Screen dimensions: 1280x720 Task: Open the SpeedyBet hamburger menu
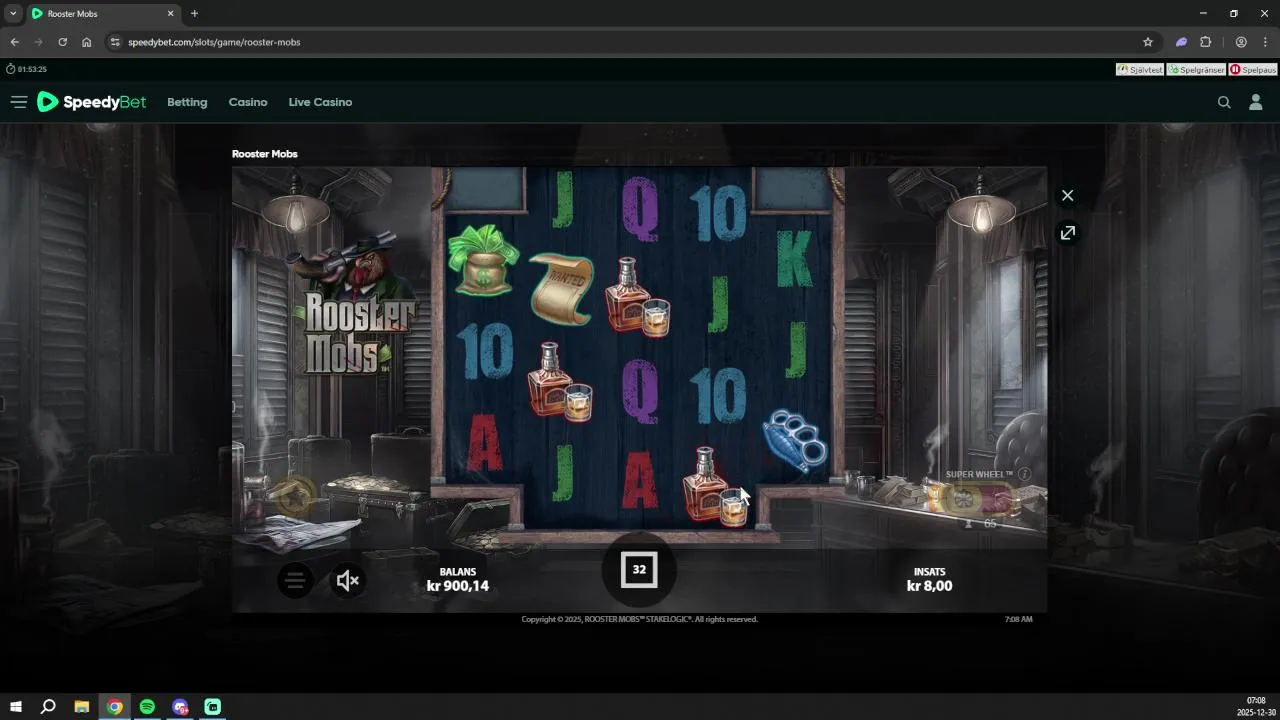(x=18, y=102)
